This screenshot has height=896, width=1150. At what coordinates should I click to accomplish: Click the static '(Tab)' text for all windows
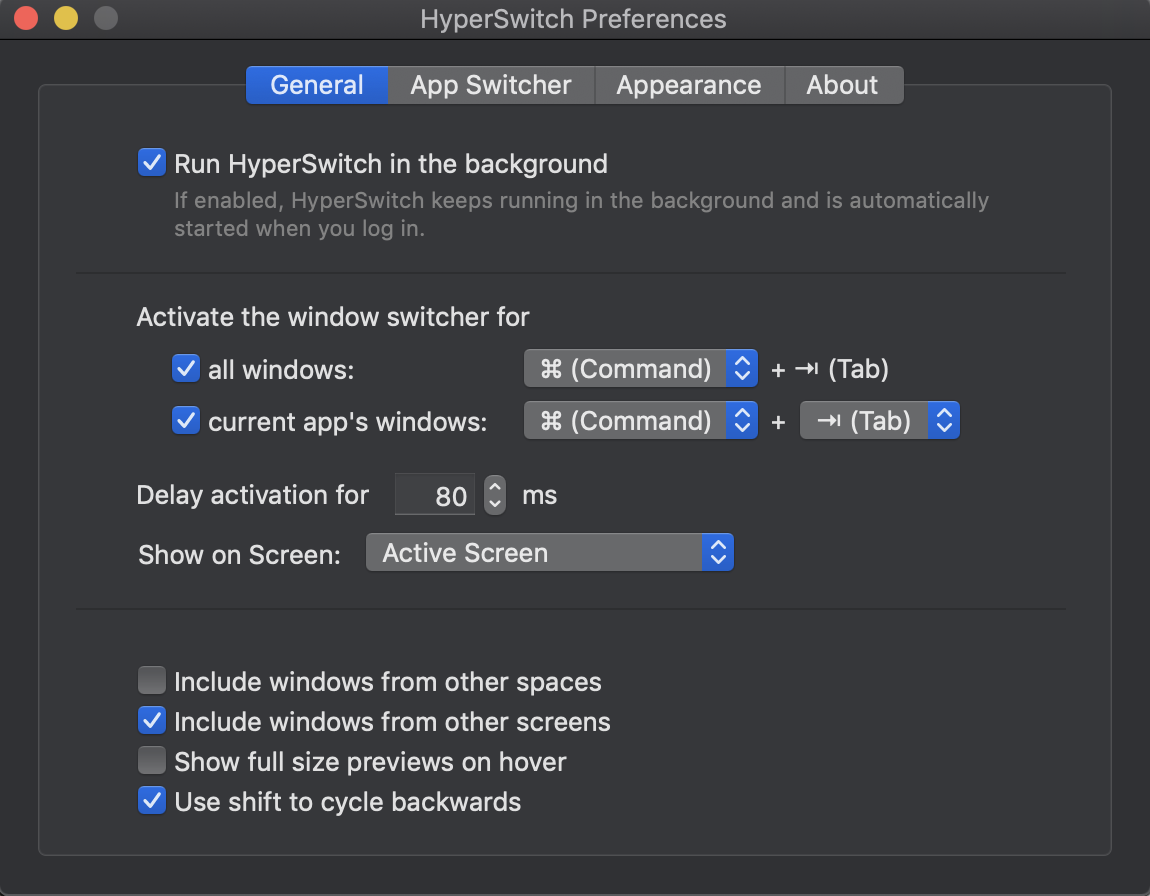pyautogui.click(x=858, y=369)
